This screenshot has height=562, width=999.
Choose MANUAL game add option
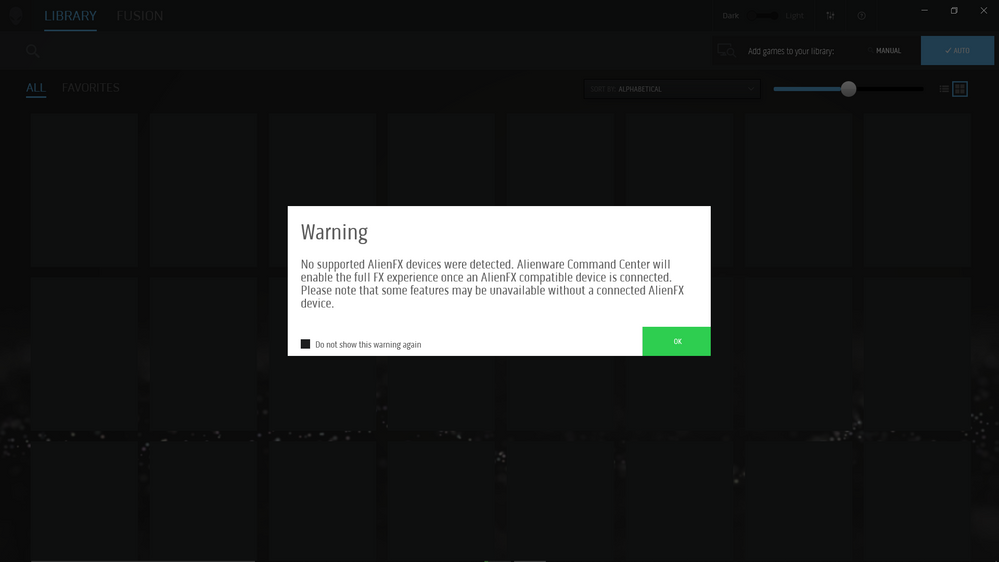pyautogui.click(x=884, y=51)
